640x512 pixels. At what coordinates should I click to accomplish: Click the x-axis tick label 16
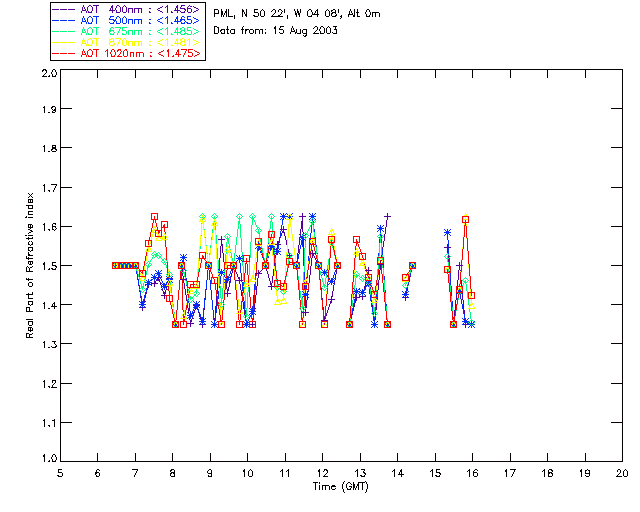click(x=473, y=473)
